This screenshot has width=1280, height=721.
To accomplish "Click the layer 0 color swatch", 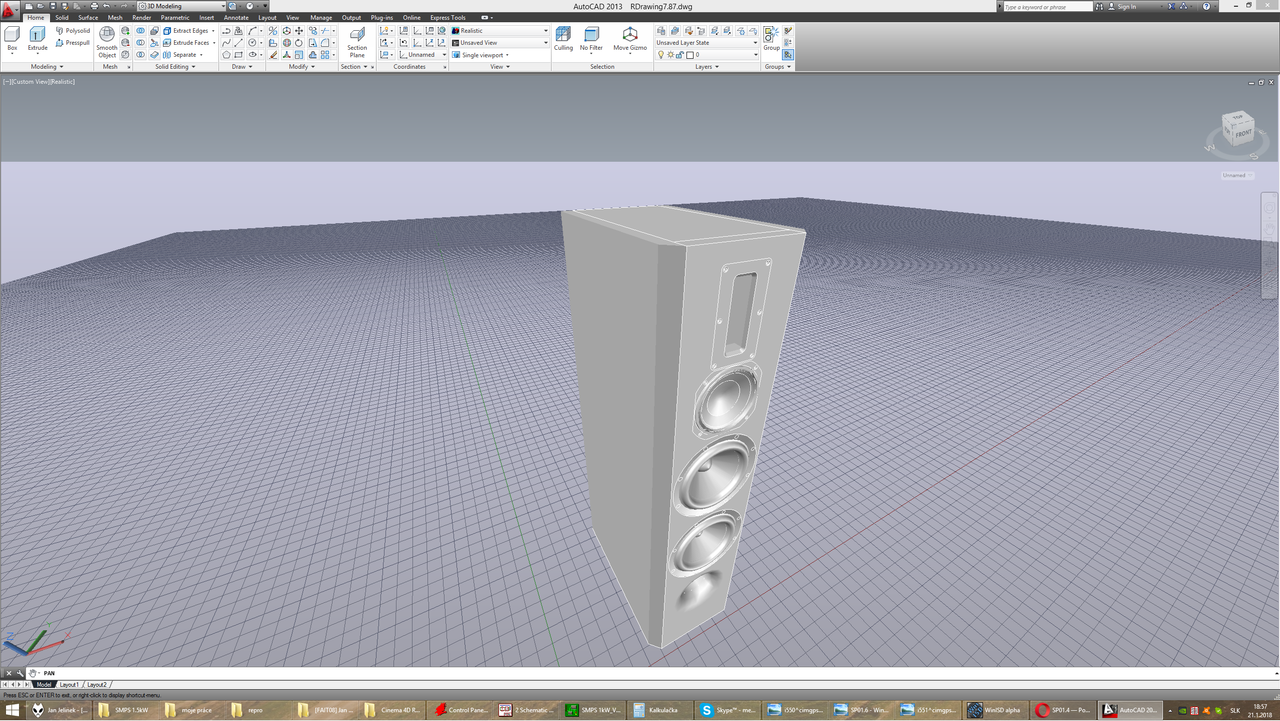I will pyautogui.click(x=690, y=55).
